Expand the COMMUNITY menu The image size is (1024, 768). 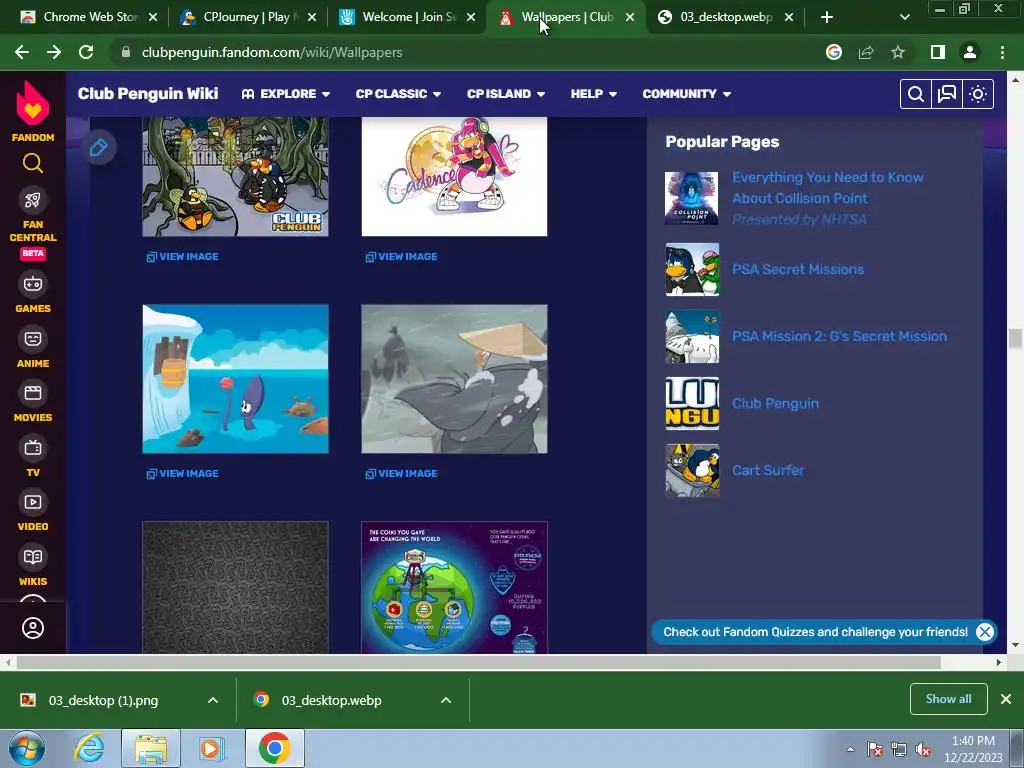(x=686, y=94)
